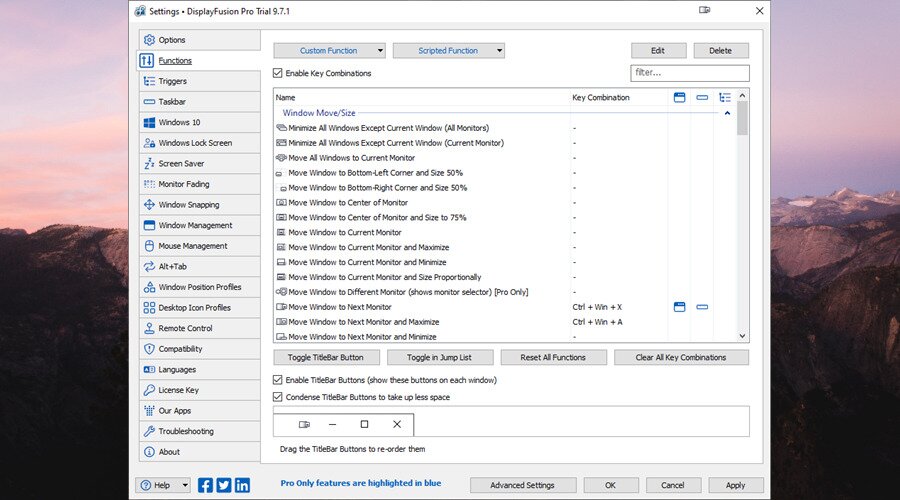
Task: Click the Taskbar column header icon
Action: click(702, 98)
